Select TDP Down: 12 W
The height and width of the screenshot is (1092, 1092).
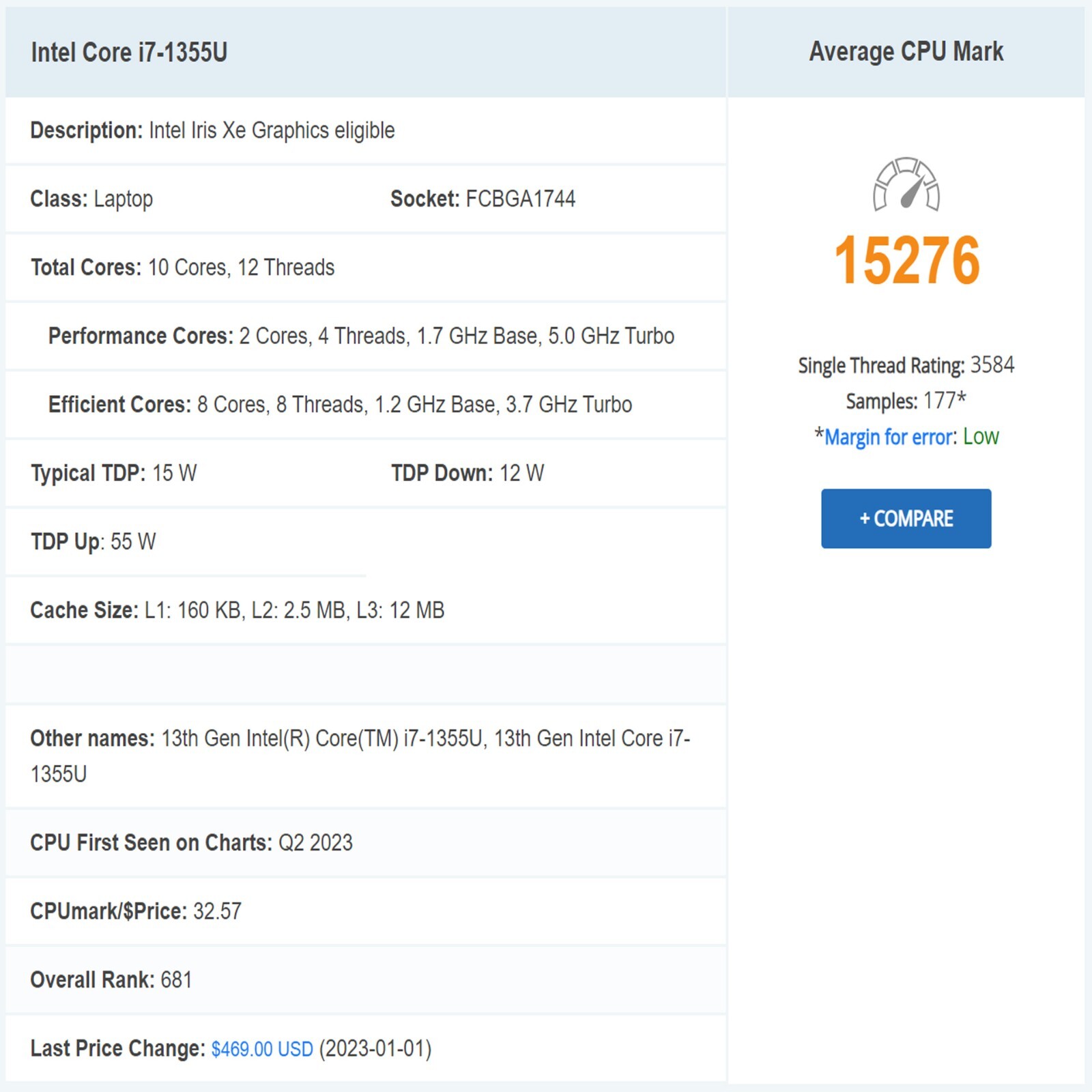tap(468, 473)
